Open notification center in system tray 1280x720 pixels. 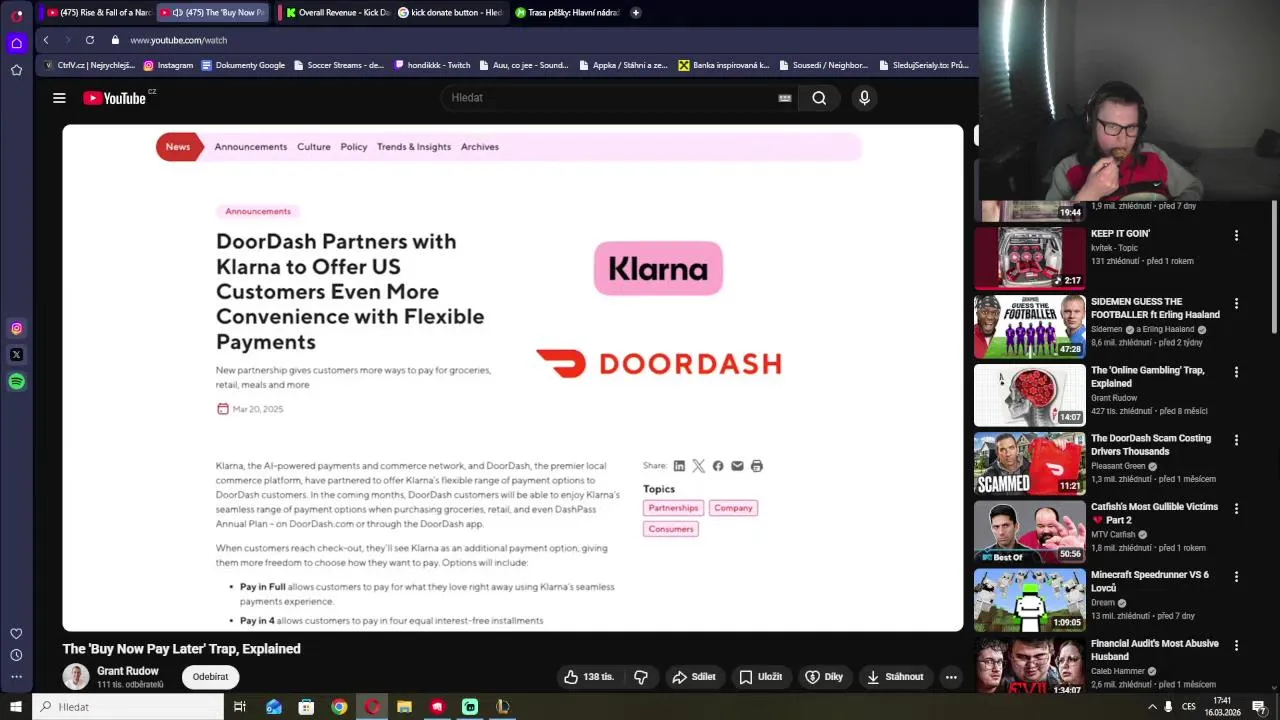(x=1260, y=707)
